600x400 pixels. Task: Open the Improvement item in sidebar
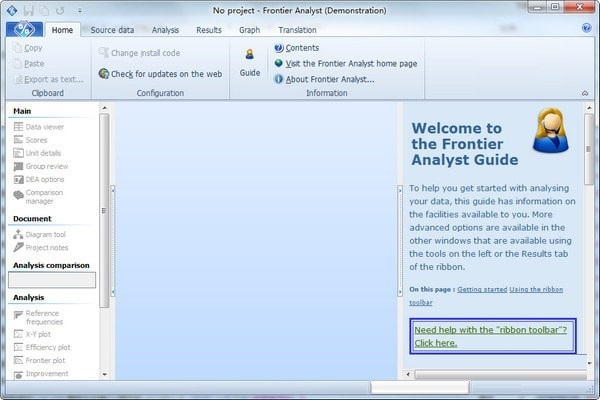coord(41,374)
